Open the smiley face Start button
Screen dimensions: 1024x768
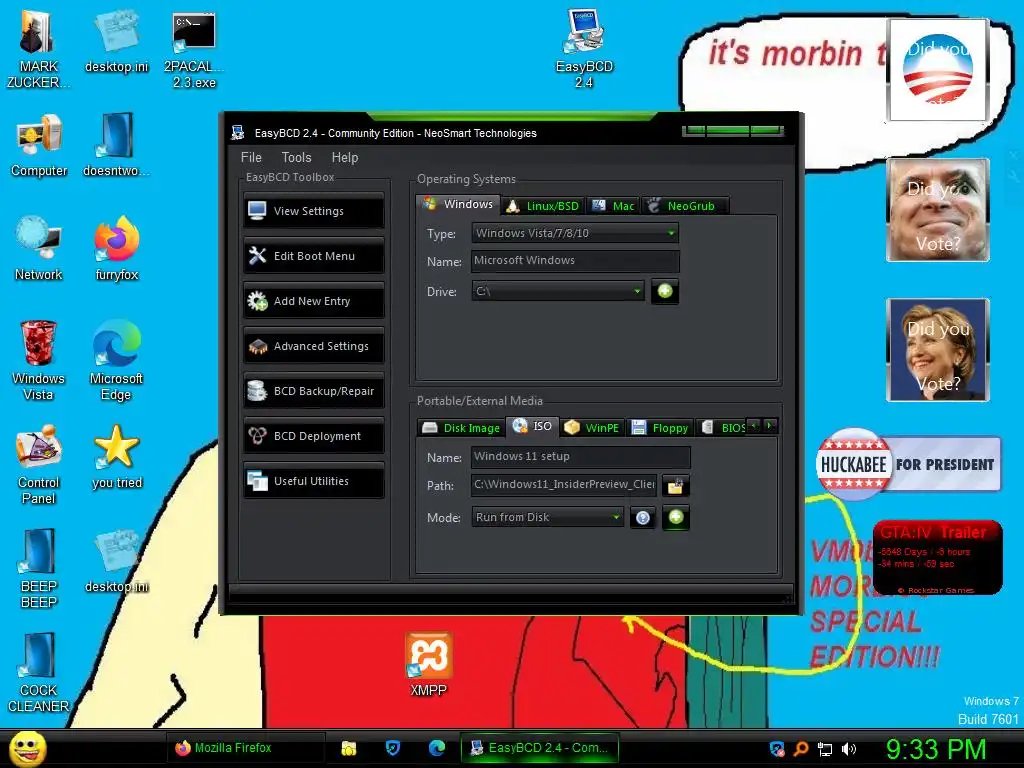tap(27, 748)
